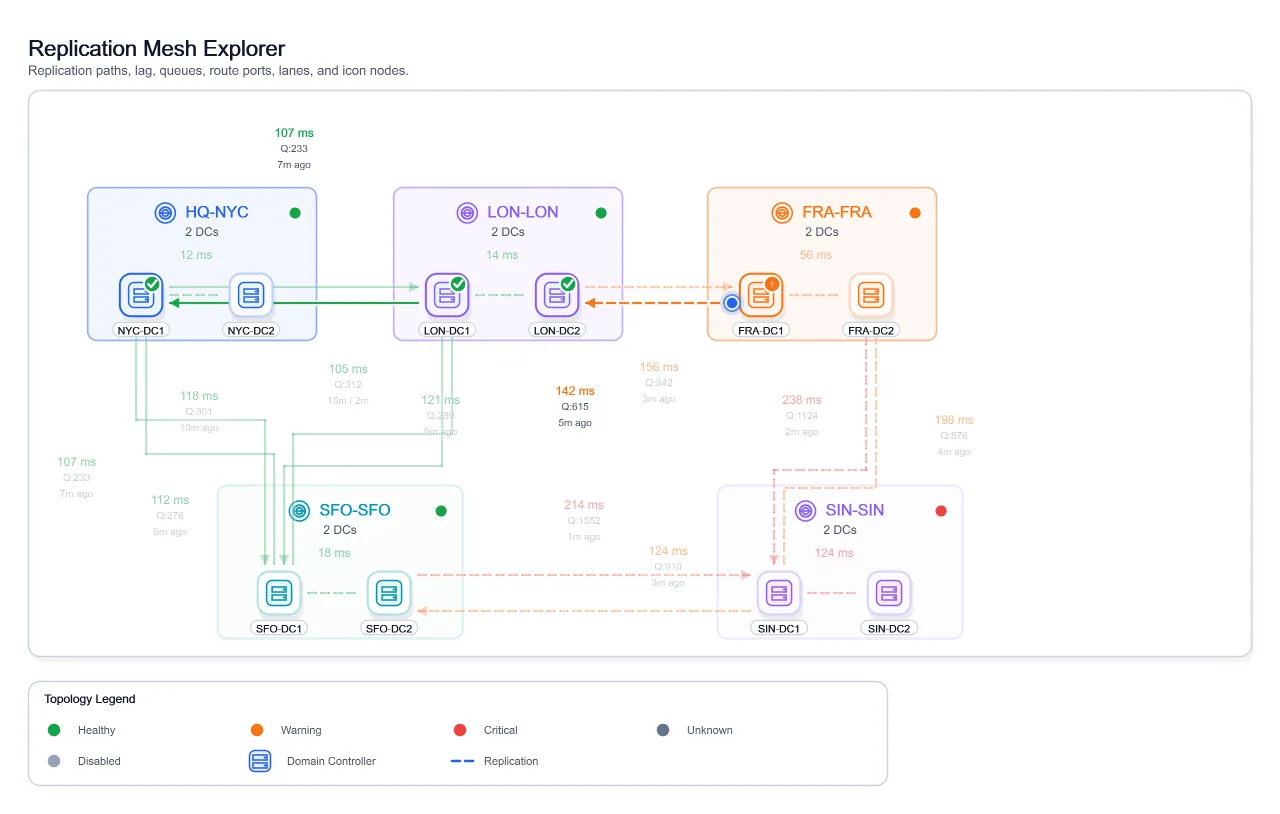Click the SIN-SIN red critical status dot
Image resolution: width=1280 pixels, height=814 pixels.
pos(941,511)
